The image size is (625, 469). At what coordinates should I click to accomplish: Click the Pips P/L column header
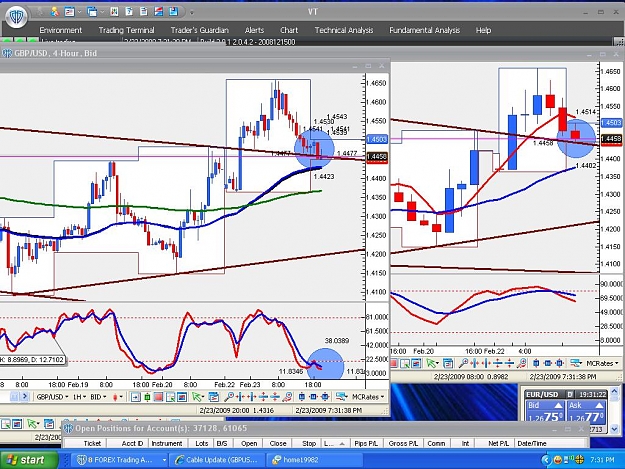(x=366, y=443)
